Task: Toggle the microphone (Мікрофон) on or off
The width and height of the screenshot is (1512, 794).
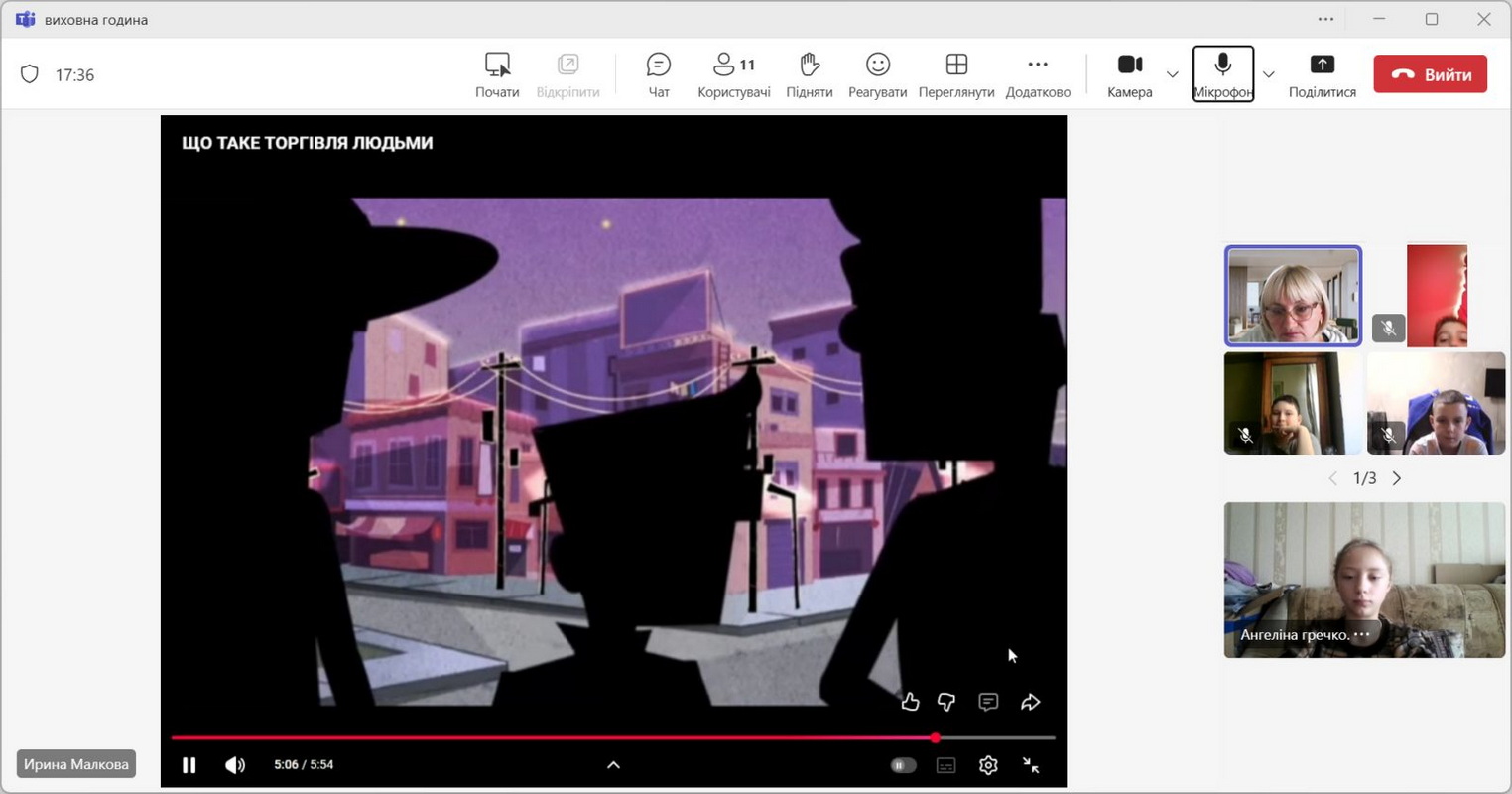Action: tap(1222, 74)
